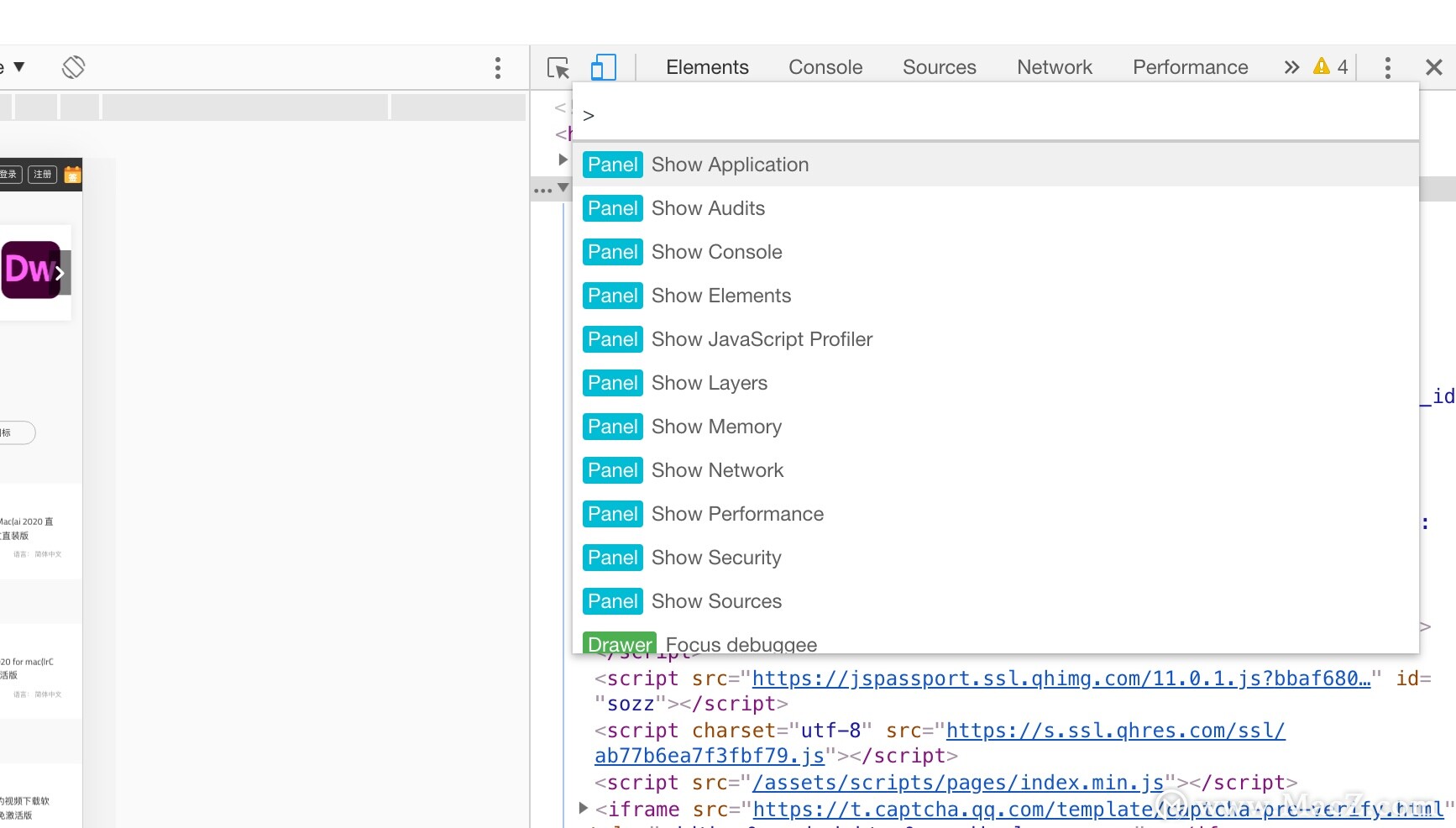Choose Show Elements command
This screenshot has height=828, width=1456.
pos(996,296)
